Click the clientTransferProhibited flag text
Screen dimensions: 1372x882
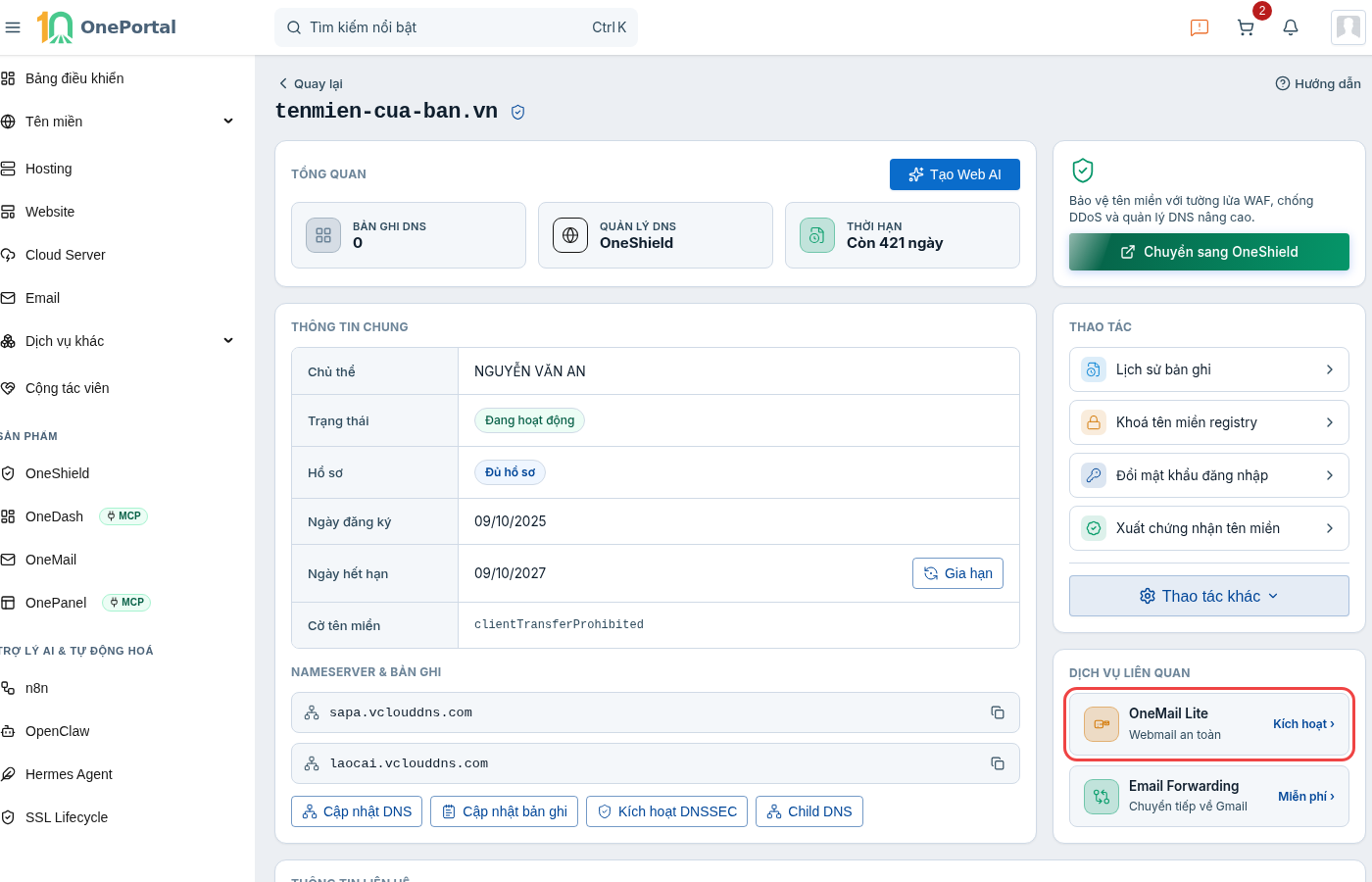click(x=559, y=624)
